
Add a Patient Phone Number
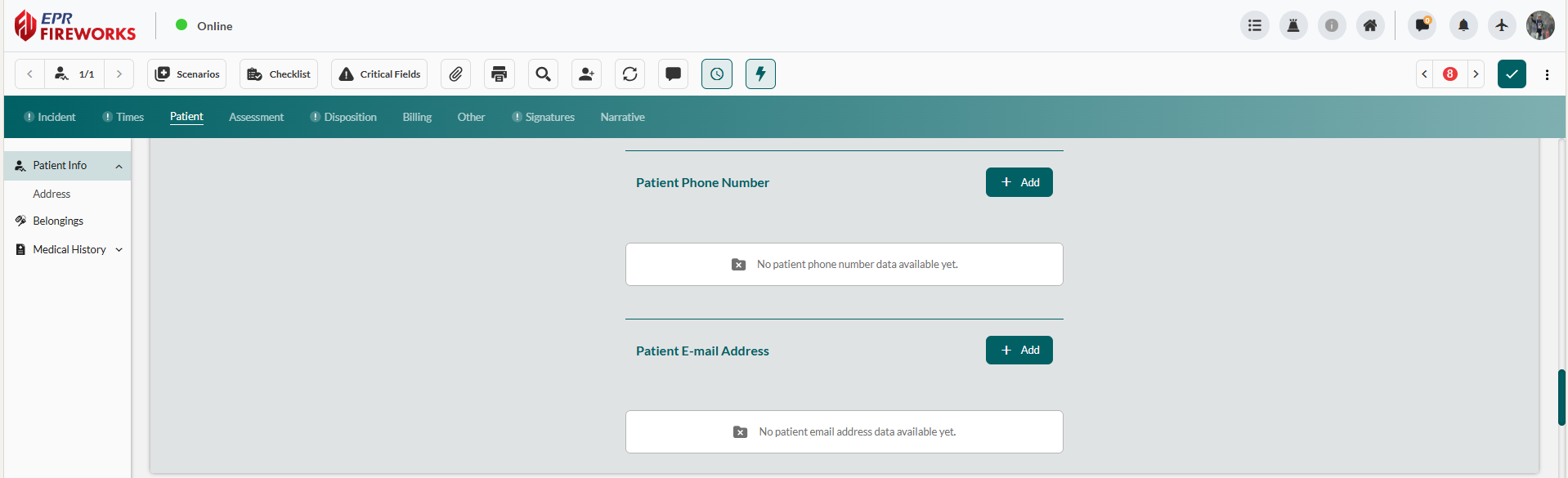pyautogui.click(x=1019, y=182)
